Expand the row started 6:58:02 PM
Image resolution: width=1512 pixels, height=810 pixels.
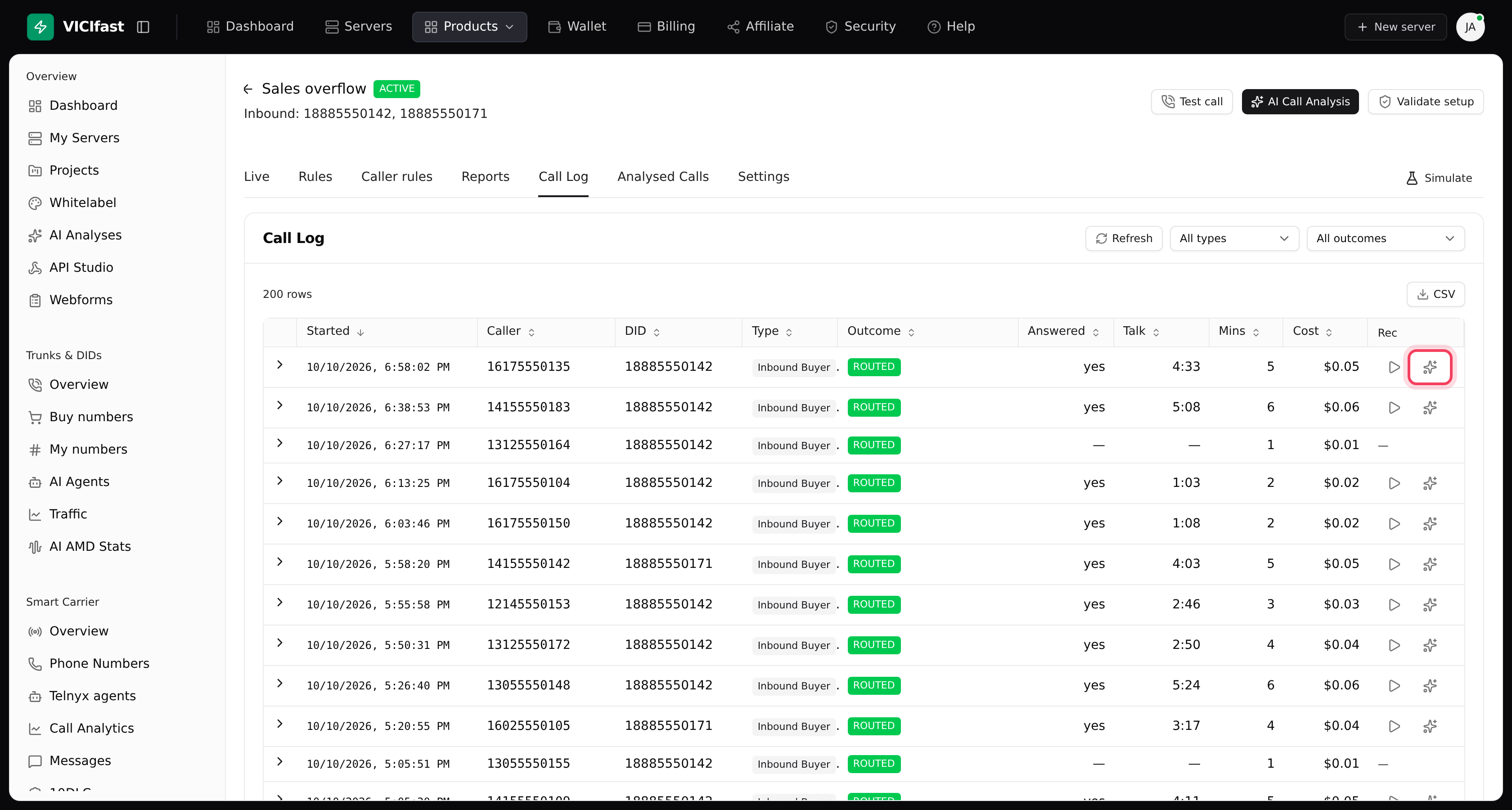280,365
